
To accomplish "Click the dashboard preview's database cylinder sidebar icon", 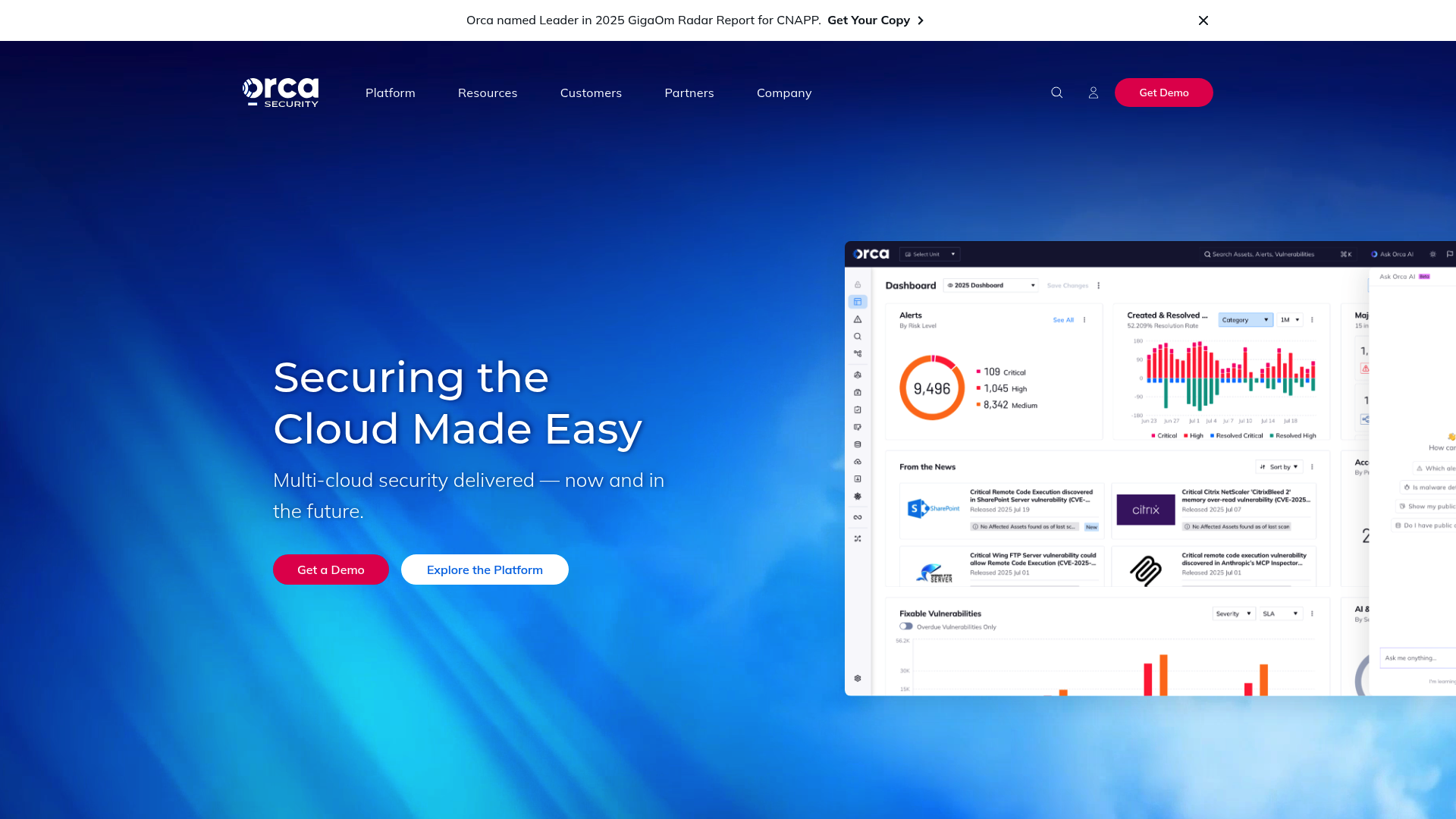I will point(858,444).
